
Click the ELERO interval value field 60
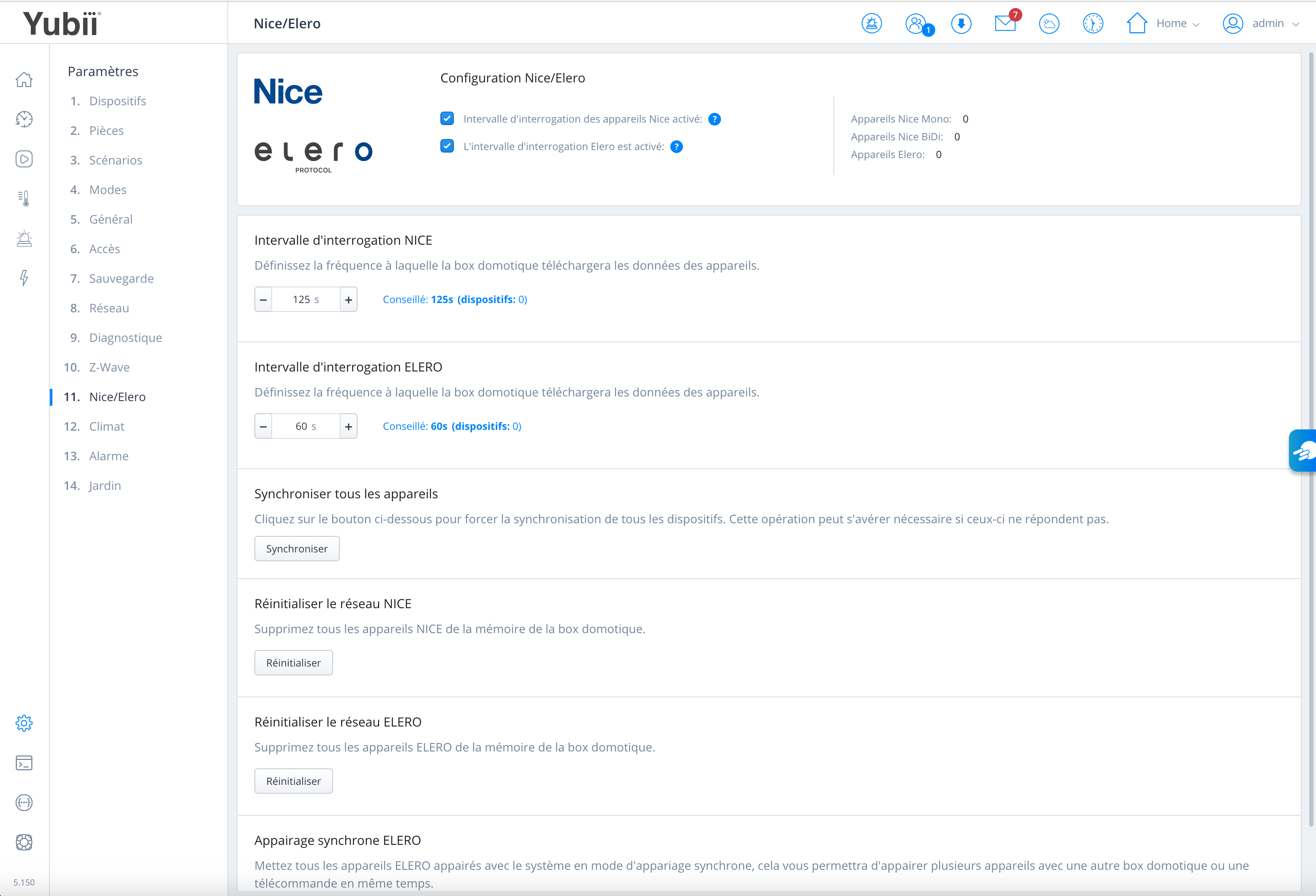pyautogui.click(x=306, y=426)
